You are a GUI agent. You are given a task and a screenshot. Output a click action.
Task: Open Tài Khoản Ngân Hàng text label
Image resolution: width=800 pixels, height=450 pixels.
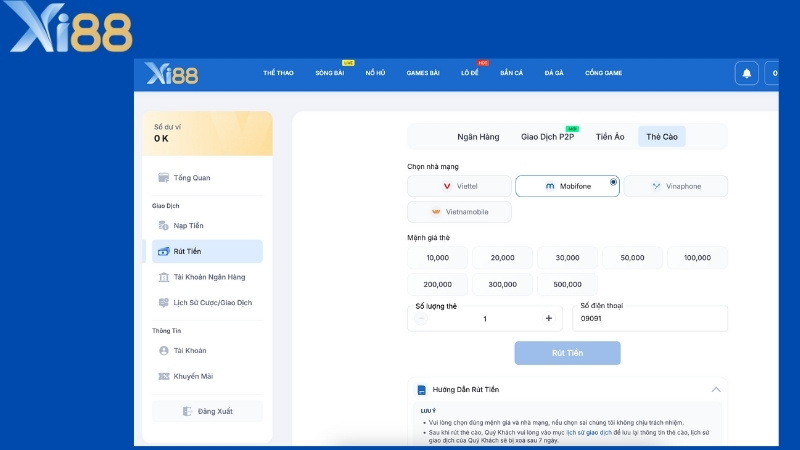pos(209,277)
